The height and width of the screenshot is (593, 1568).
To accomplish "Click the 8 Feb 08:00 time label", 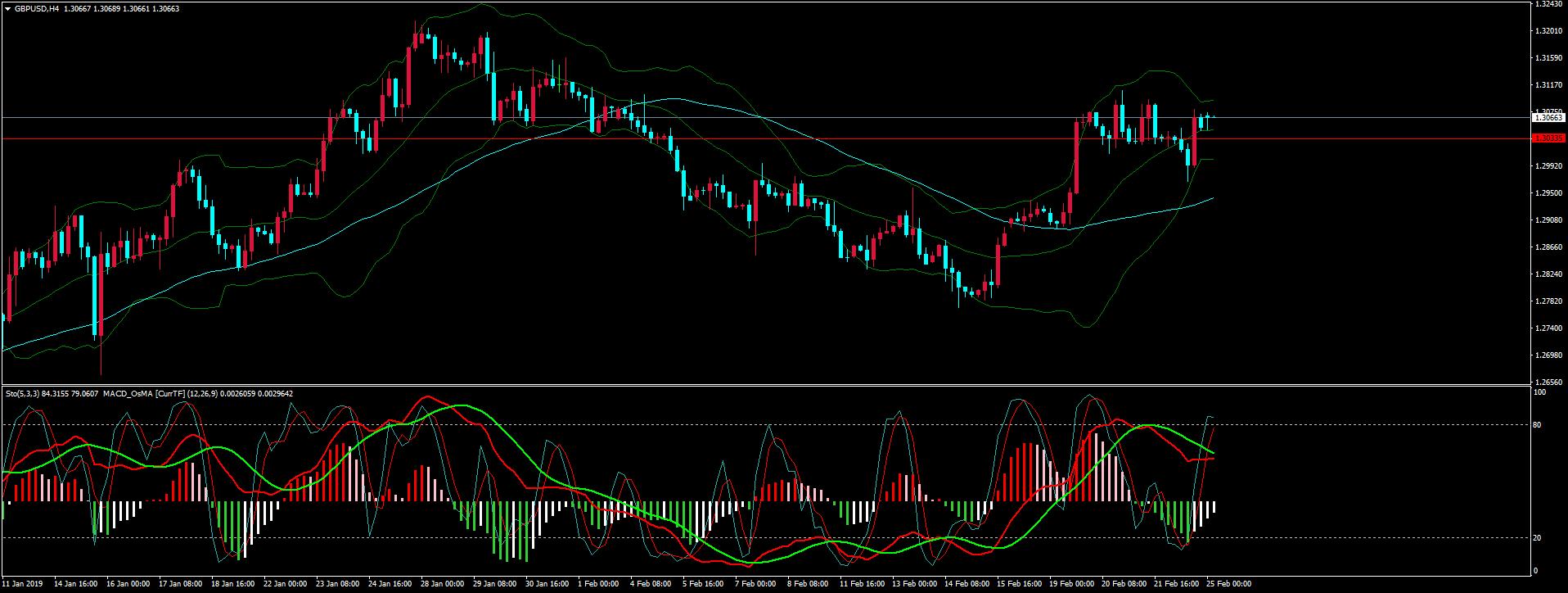I will tap(809, 584).
